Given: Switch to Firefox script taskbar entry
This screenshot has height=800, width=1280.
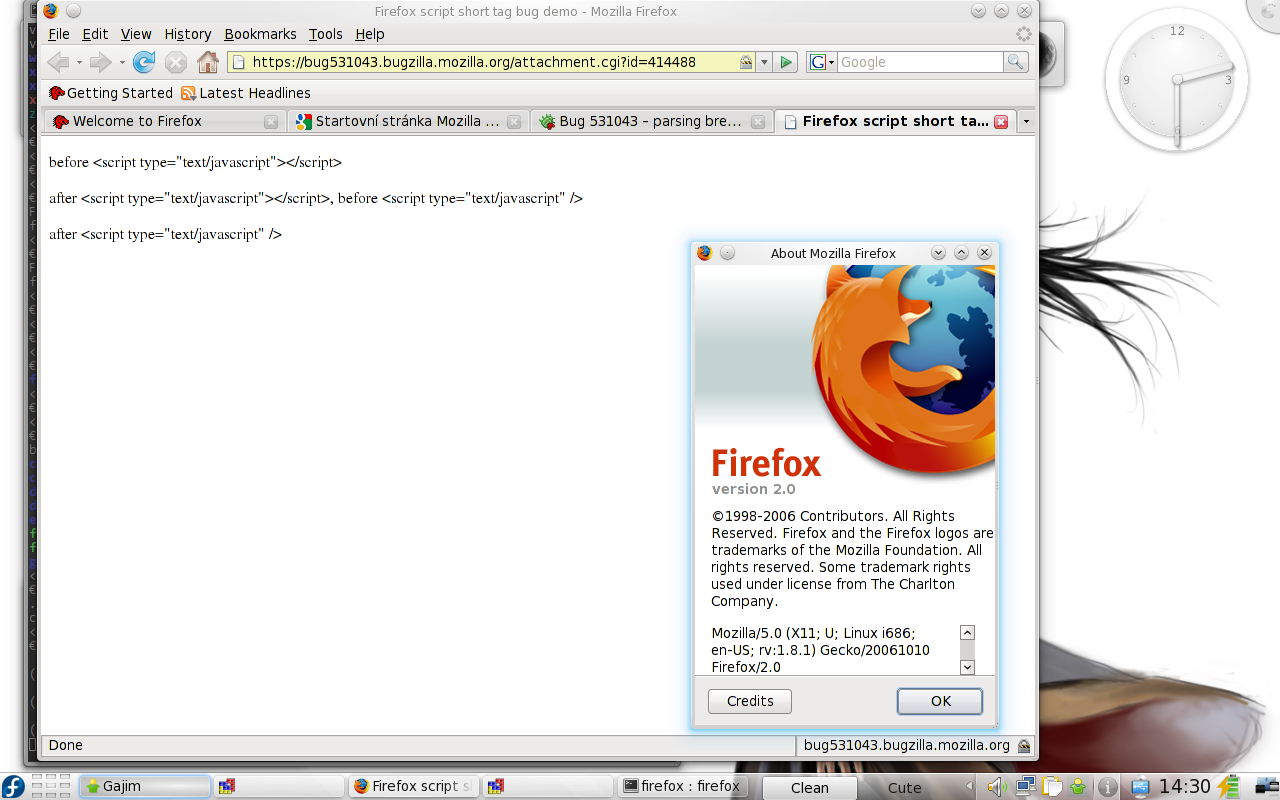Looking at the screenshot, I should 413,786.
